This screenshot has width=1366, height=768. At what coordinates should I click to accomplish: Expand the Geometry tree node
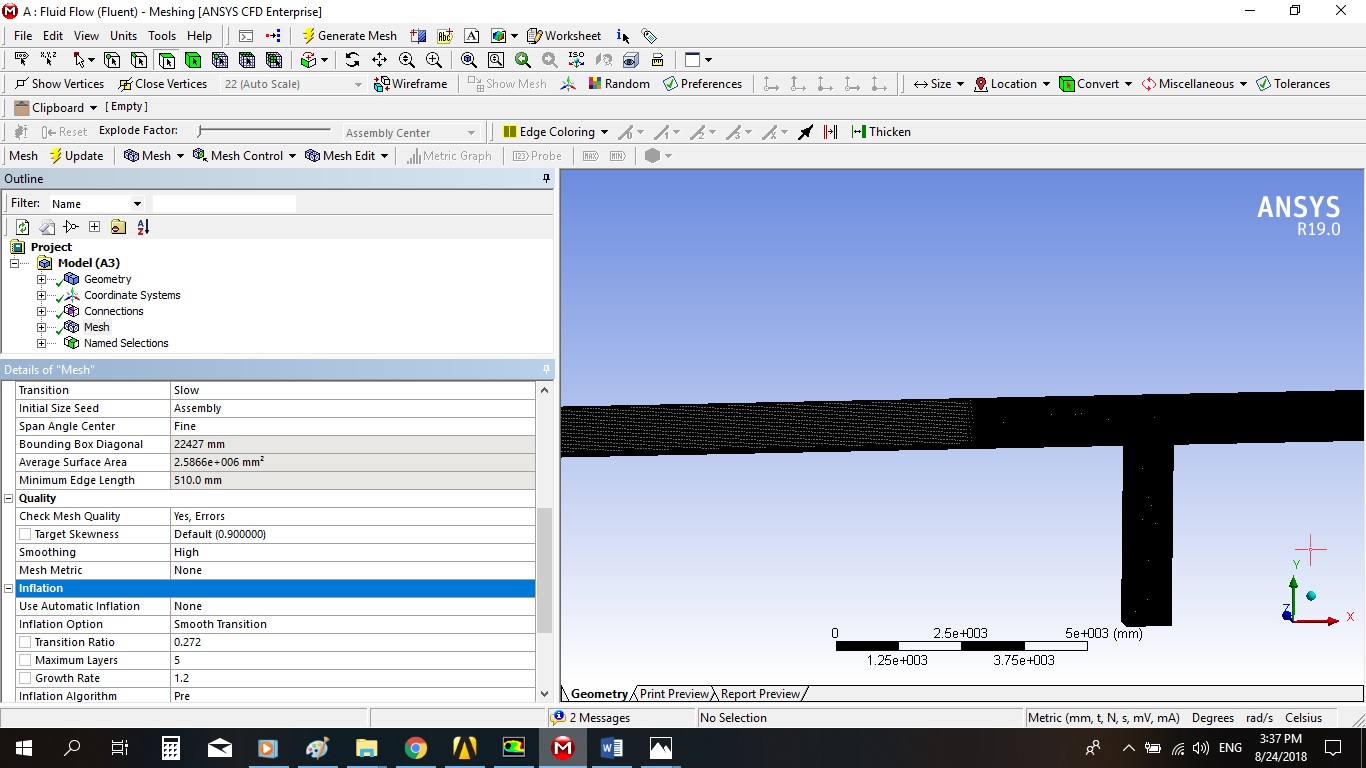[x=41, y=280]
